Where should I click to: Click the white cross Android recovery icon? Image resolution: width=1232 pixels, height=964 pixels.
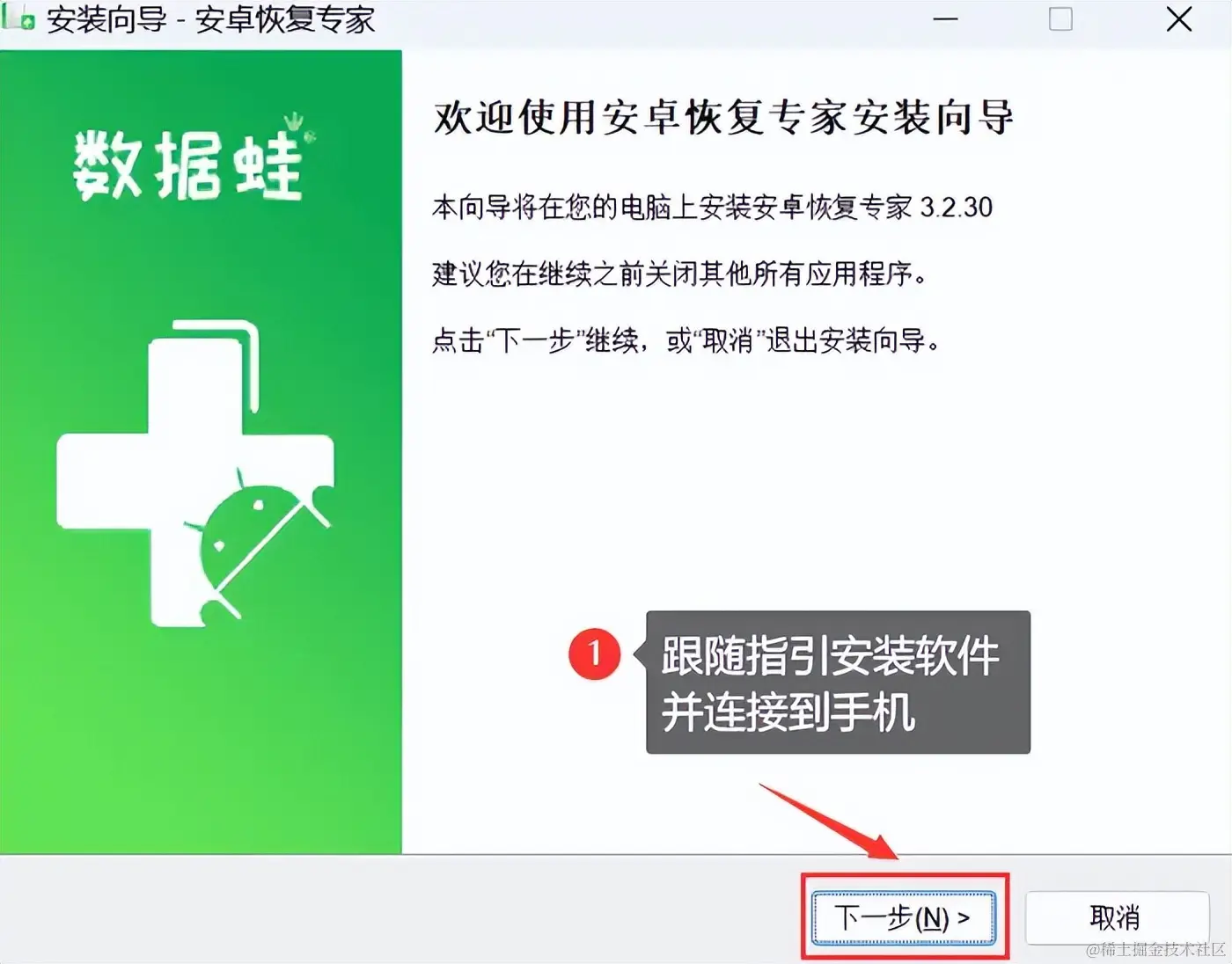pos(195,475)
